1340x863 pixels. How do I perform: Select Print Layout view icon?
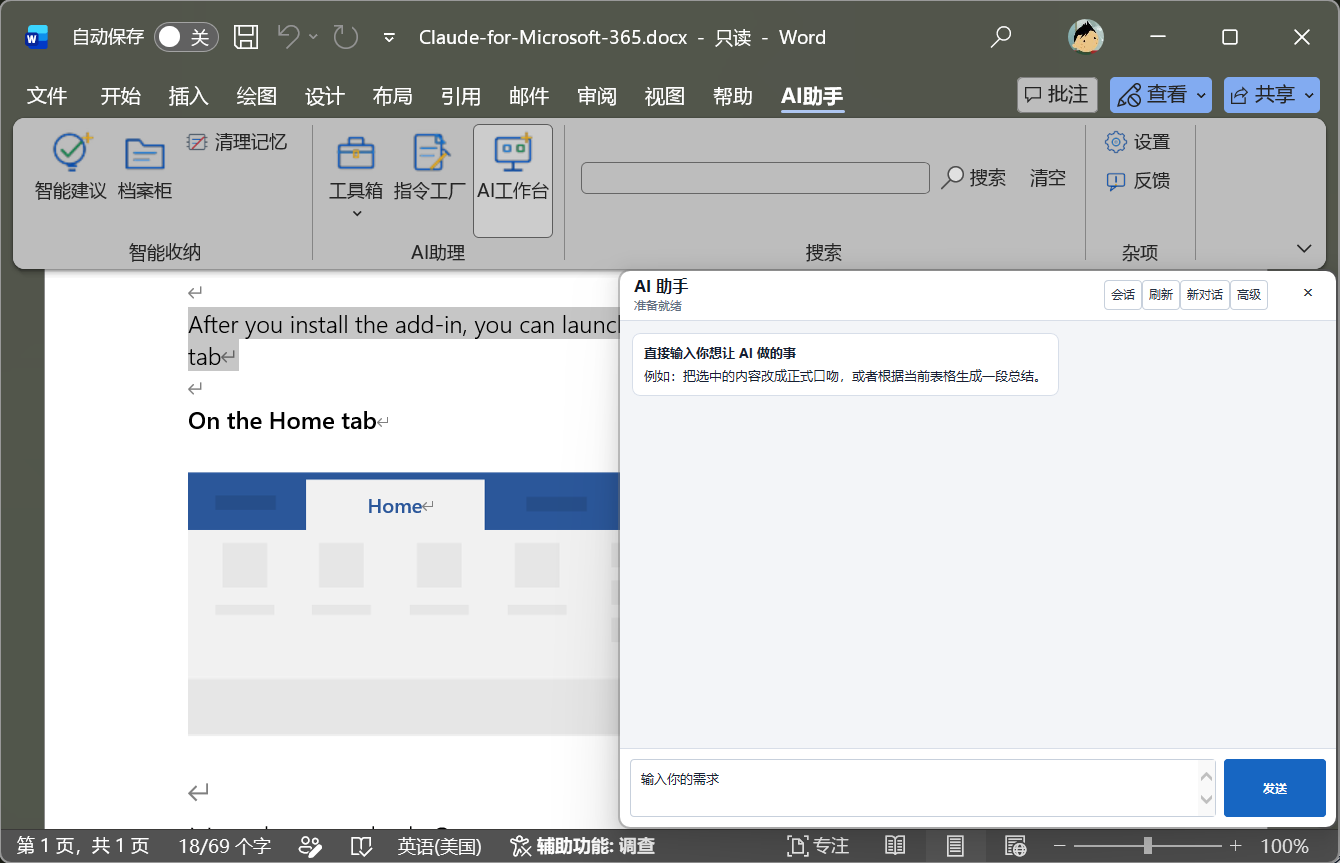[x=955, y=846]
